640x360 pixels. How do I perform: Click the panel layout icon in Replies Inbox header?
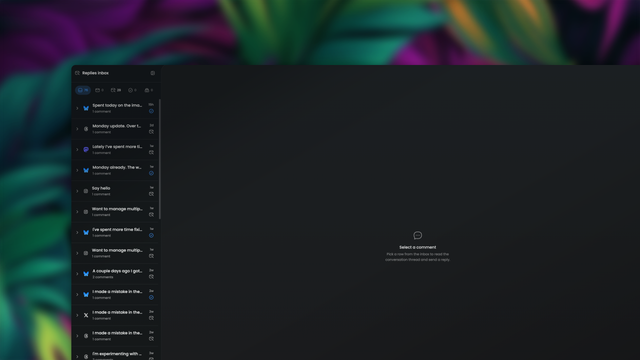153,73
